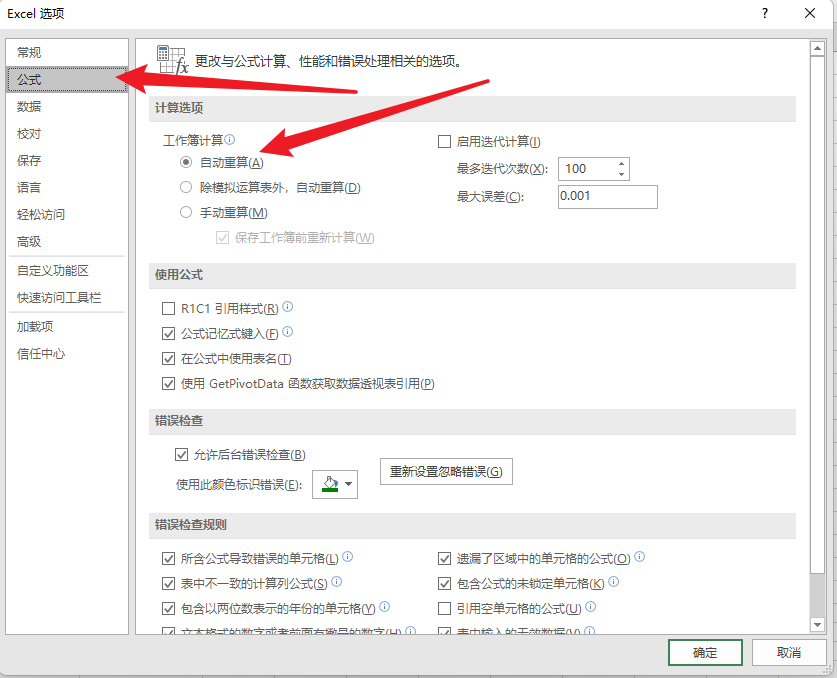The height and width of the screenshot is (678, 837).
Task: Click info icon after 遗漏了区域中的单元格的公式
Action: click(x=640, y=557)
